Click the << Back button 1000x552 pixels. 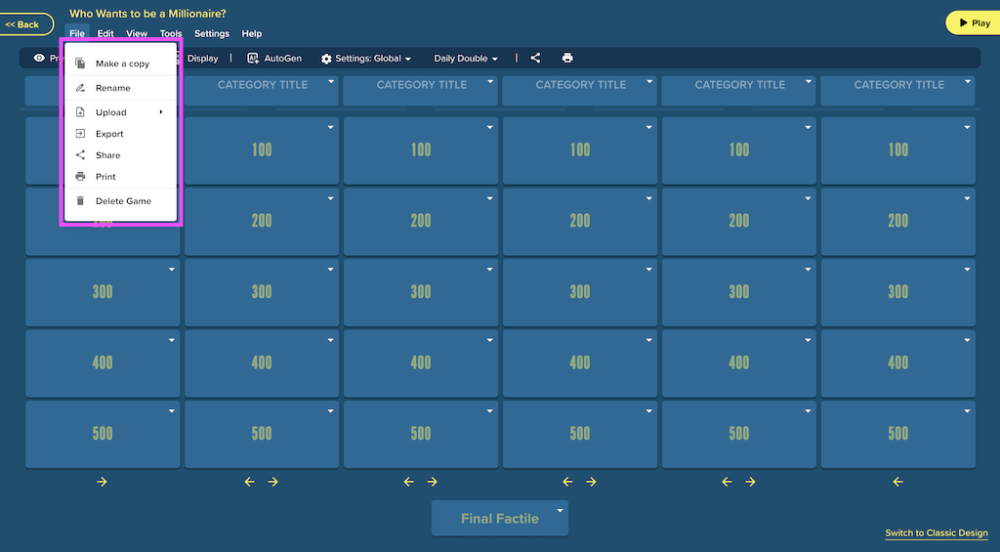pos(26,24)
